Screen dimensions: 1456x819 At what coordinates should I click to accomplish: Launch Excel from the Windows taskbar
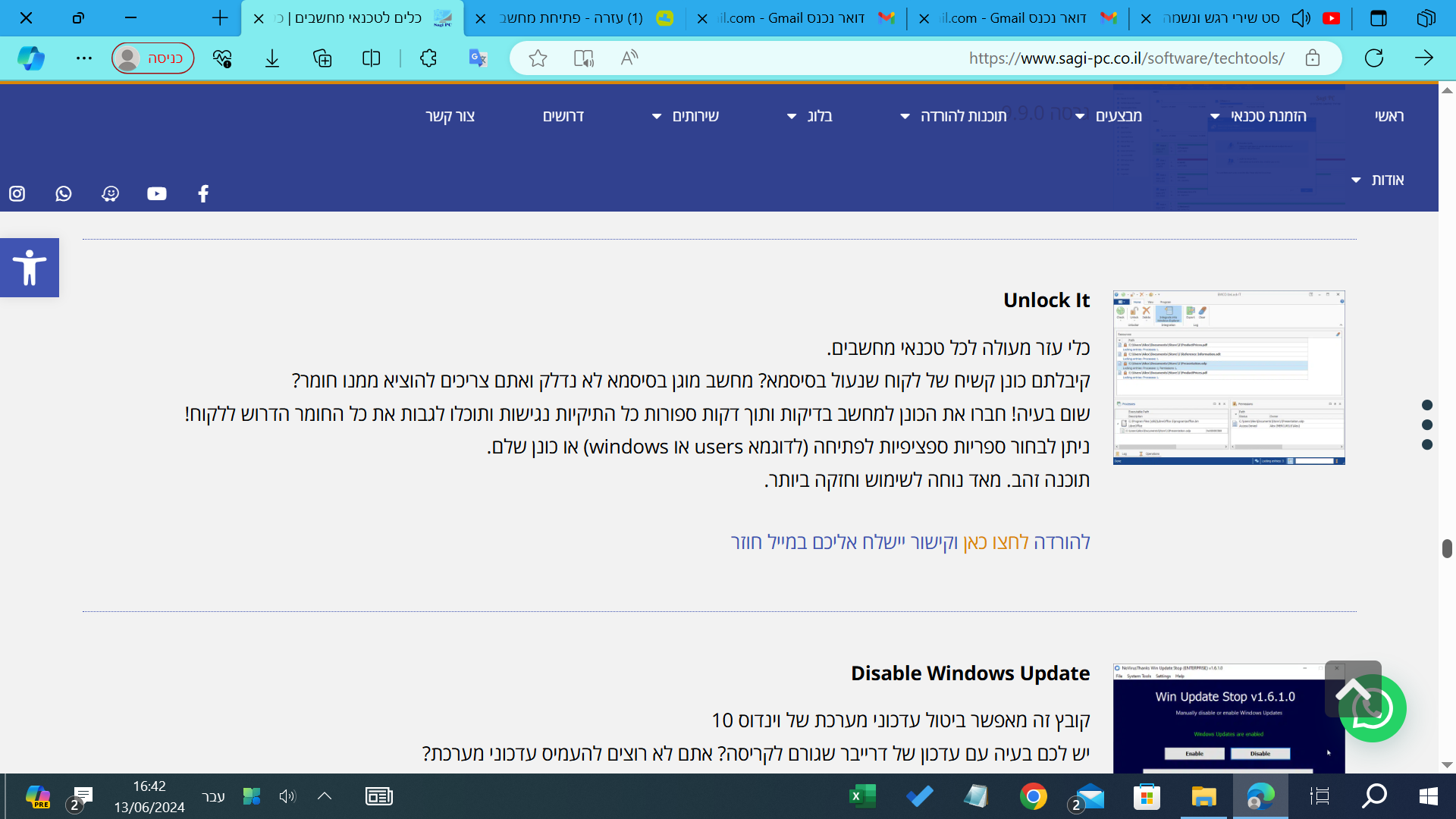[863, 796]
